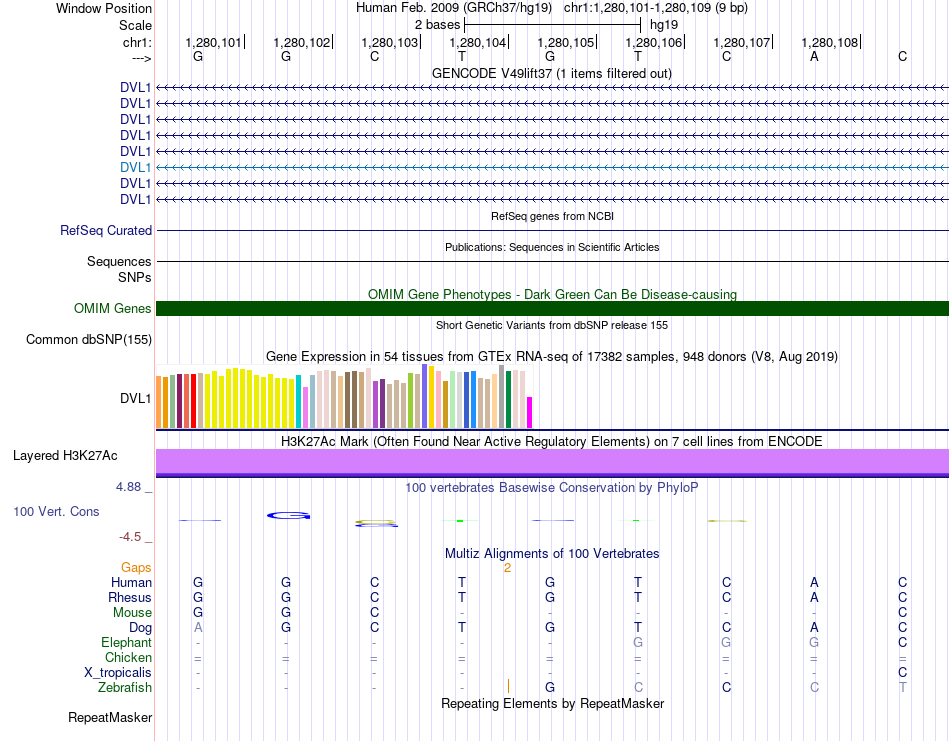Image resolution: width=950 pixels, height=741 pixels.
Task: Click the orange Gaps label
Action: coord(136,567)
